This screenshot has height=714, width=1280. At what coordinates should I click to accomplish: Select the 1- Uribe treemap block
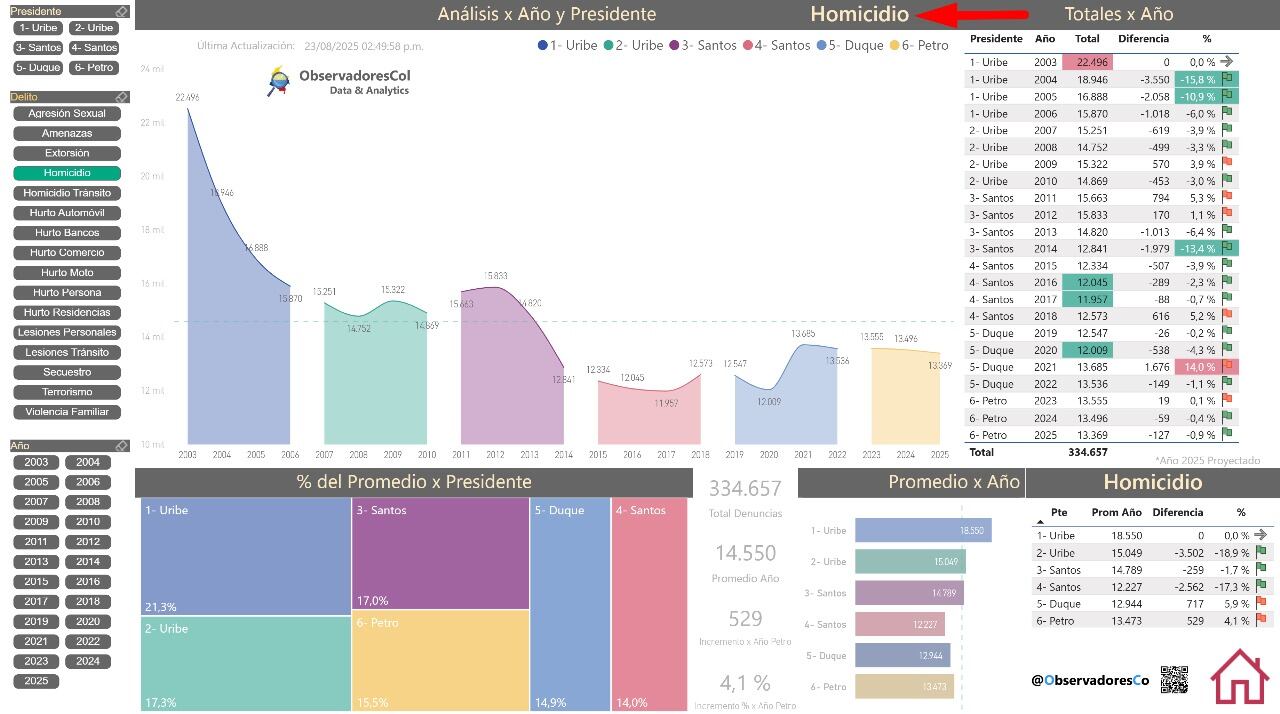[245, 556]
